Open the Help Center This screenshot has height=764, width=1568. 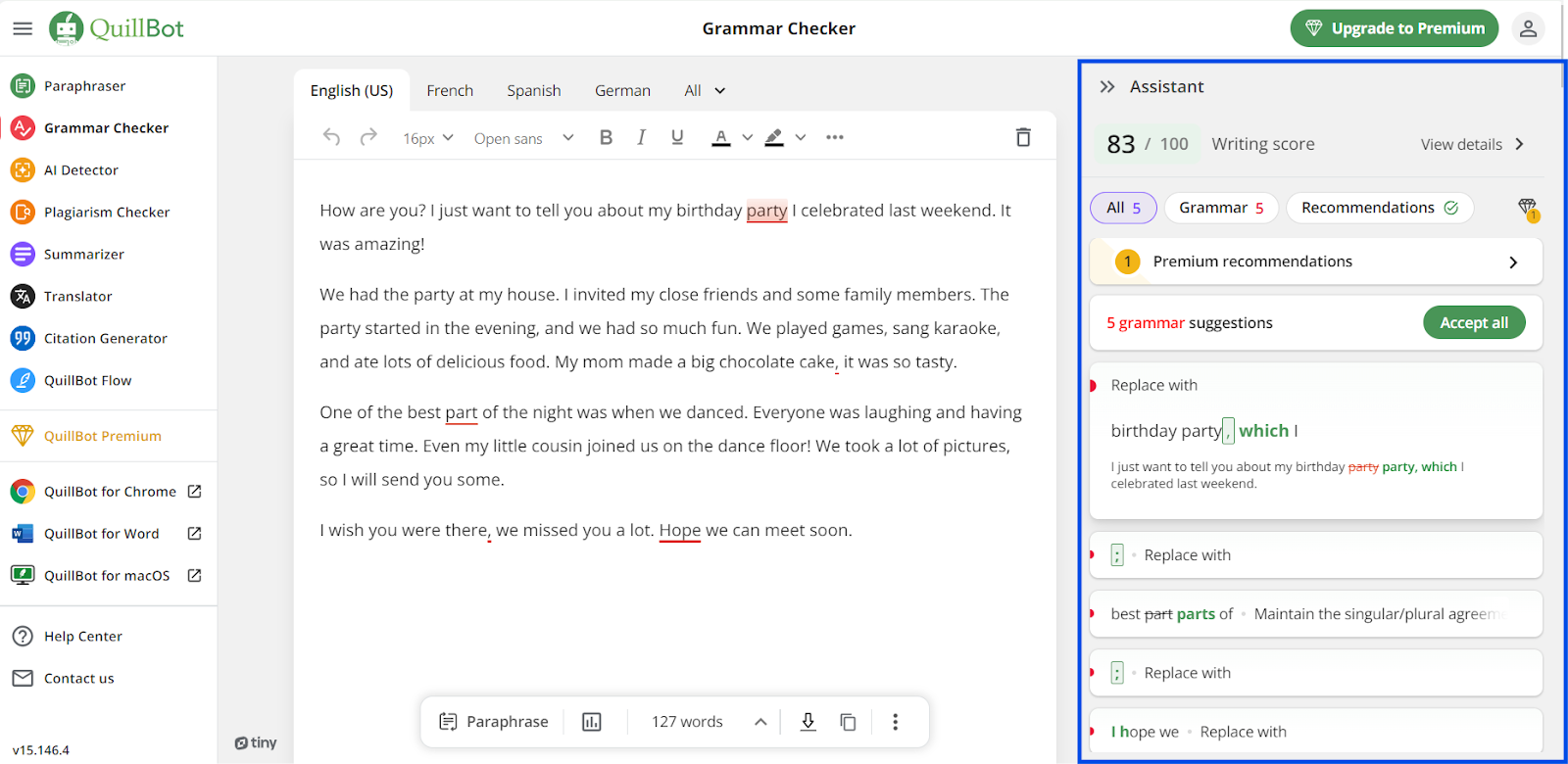(67, 637)
